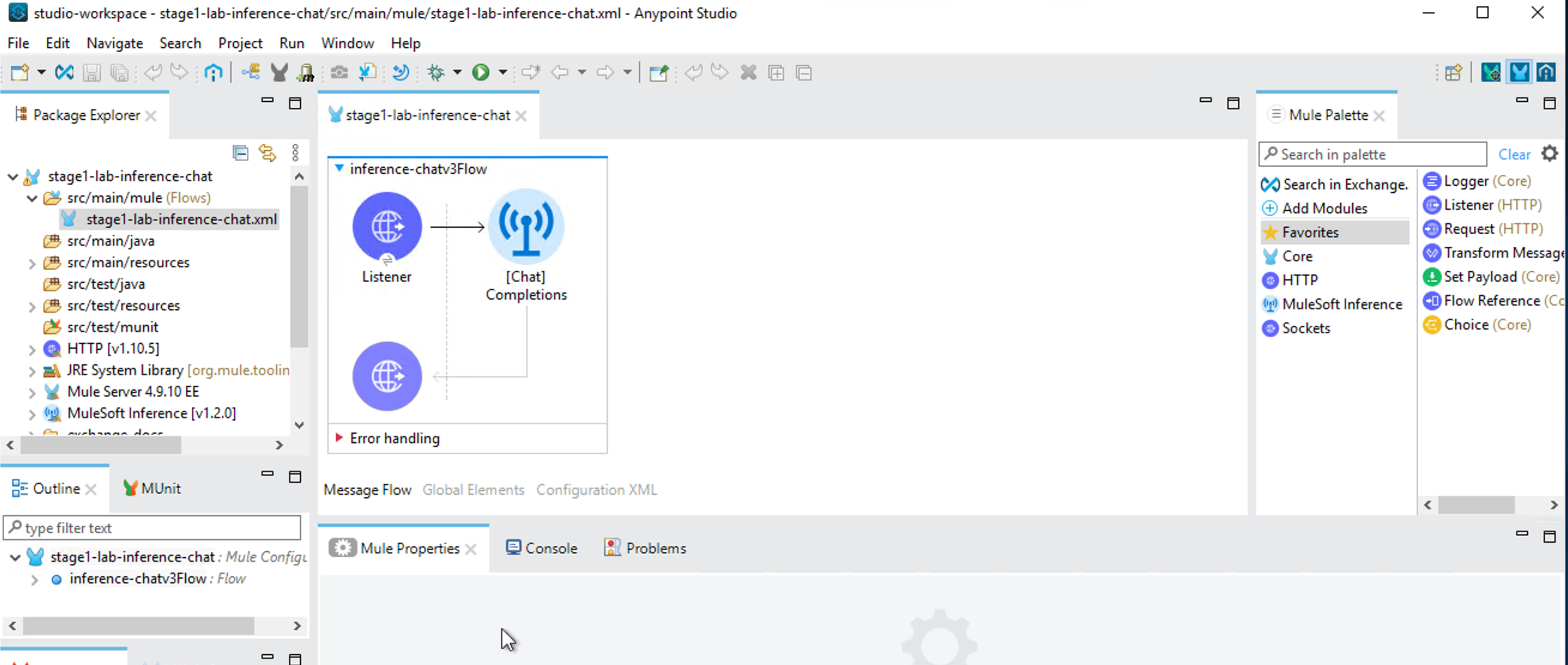Click the Debug bug icon in toolbar

pos(436,72)
